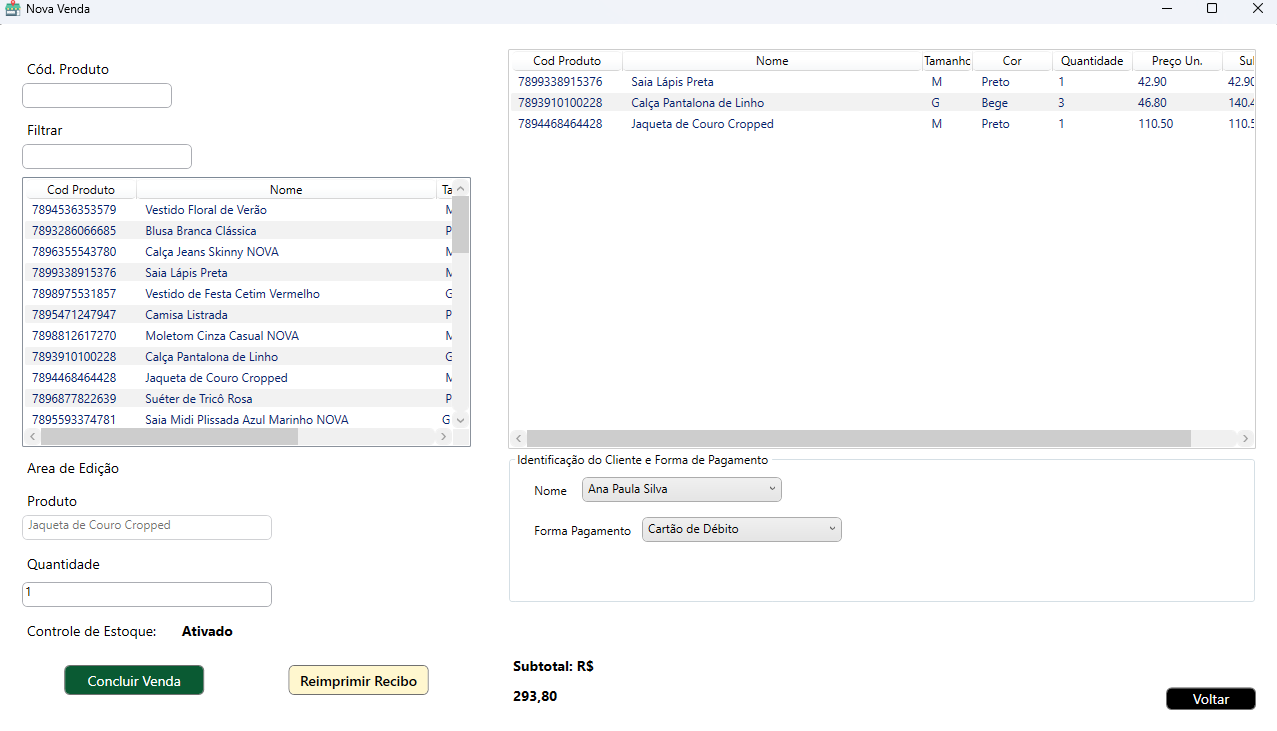Screen dimensions: 1277x731
Task: Click the subtotal value 293,80
Action: 535,696
